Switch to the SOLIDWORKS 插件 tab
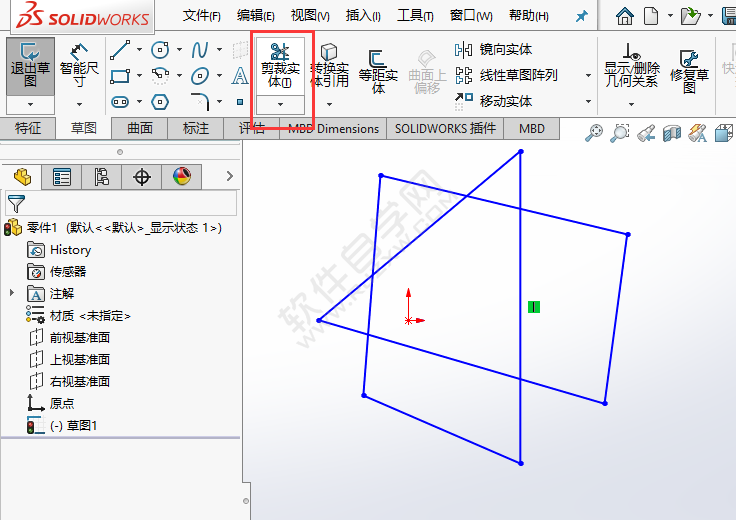The image size is (736, 520). (445, 129)
